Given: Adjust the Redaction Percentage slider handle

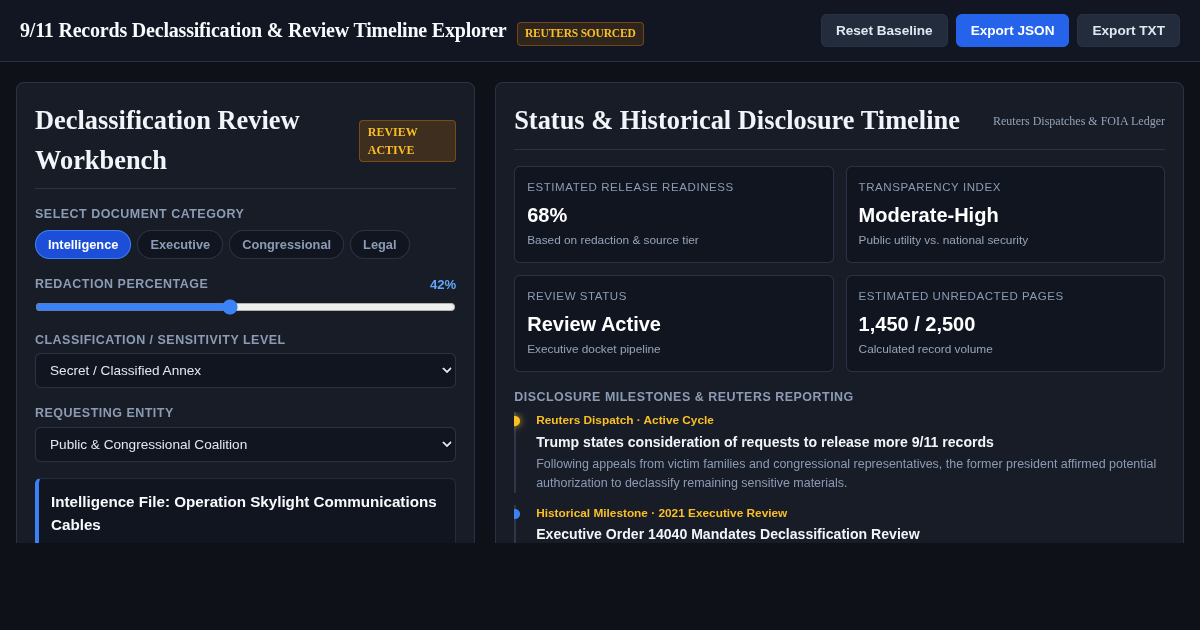Looking at the screenshot, I should coord(230,307).
